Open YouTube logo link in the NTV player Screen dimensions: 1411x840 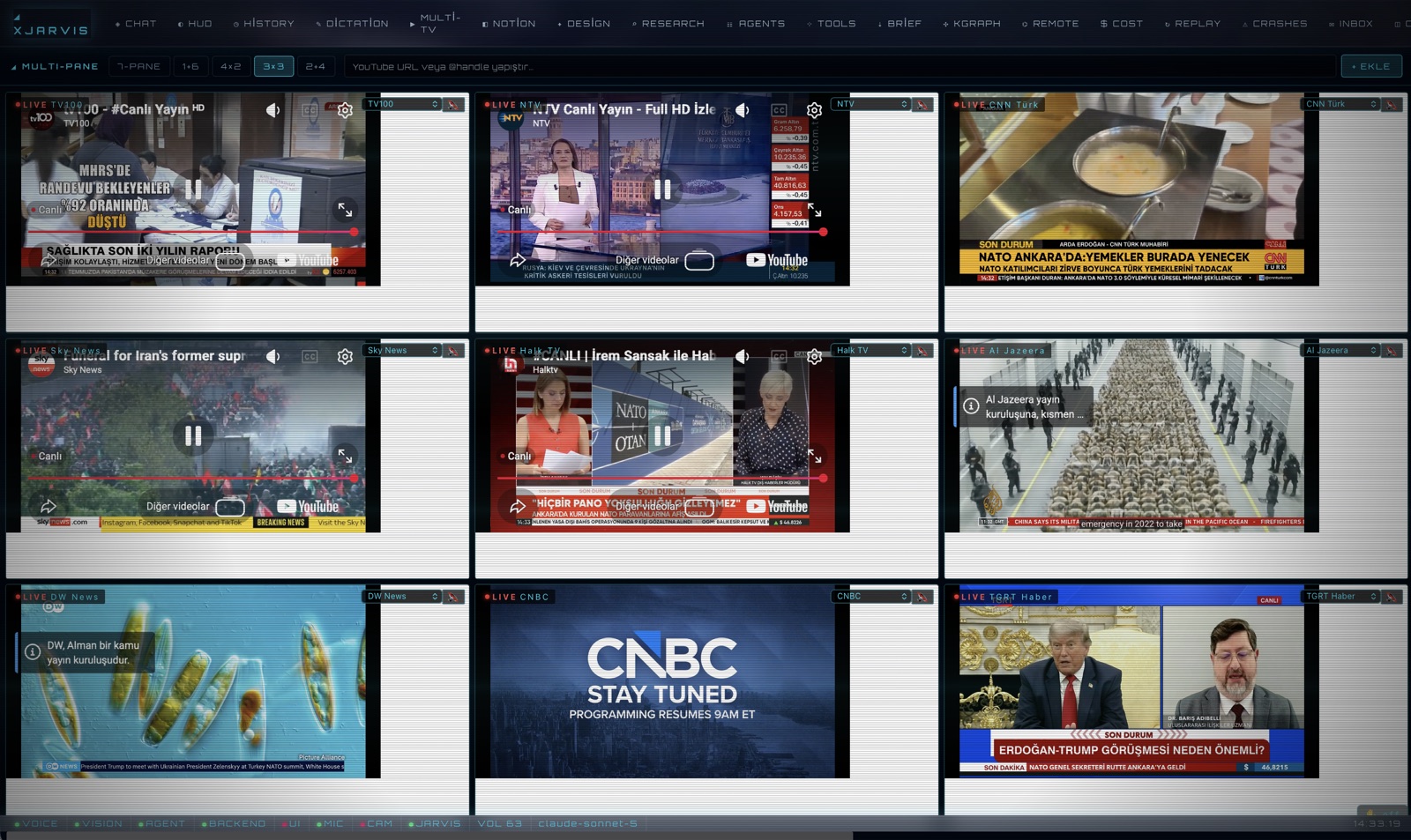(777, 260)
